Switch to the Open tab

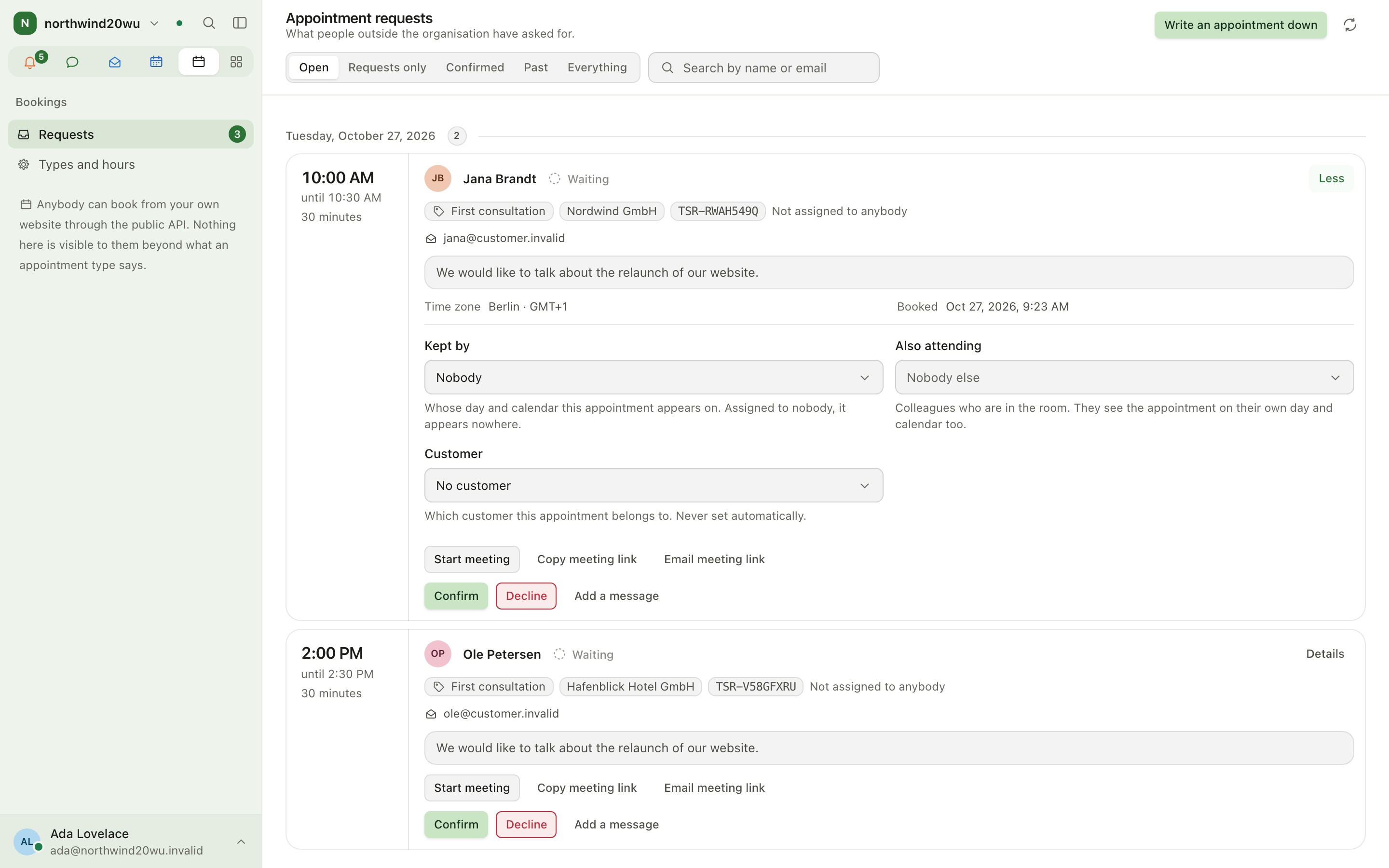pyautogui.click(x=313, y=68)
